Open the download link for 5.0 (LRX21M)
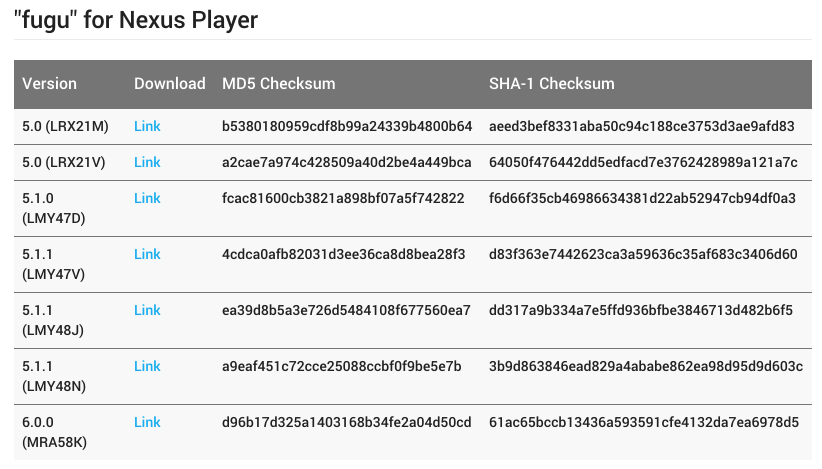This screenshot has width=822, height=469. point(147,126)
